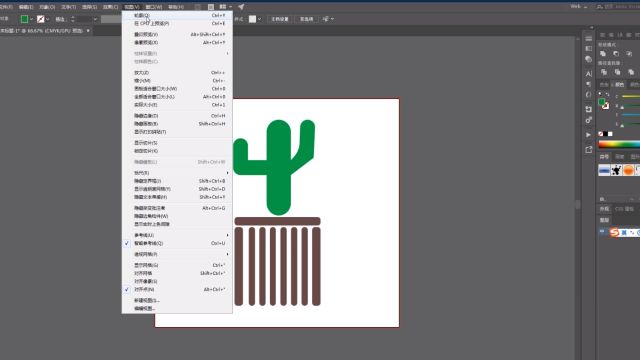Adjust the C cyan slider in Color panel

pyautogui.click(x=631, y=96)
